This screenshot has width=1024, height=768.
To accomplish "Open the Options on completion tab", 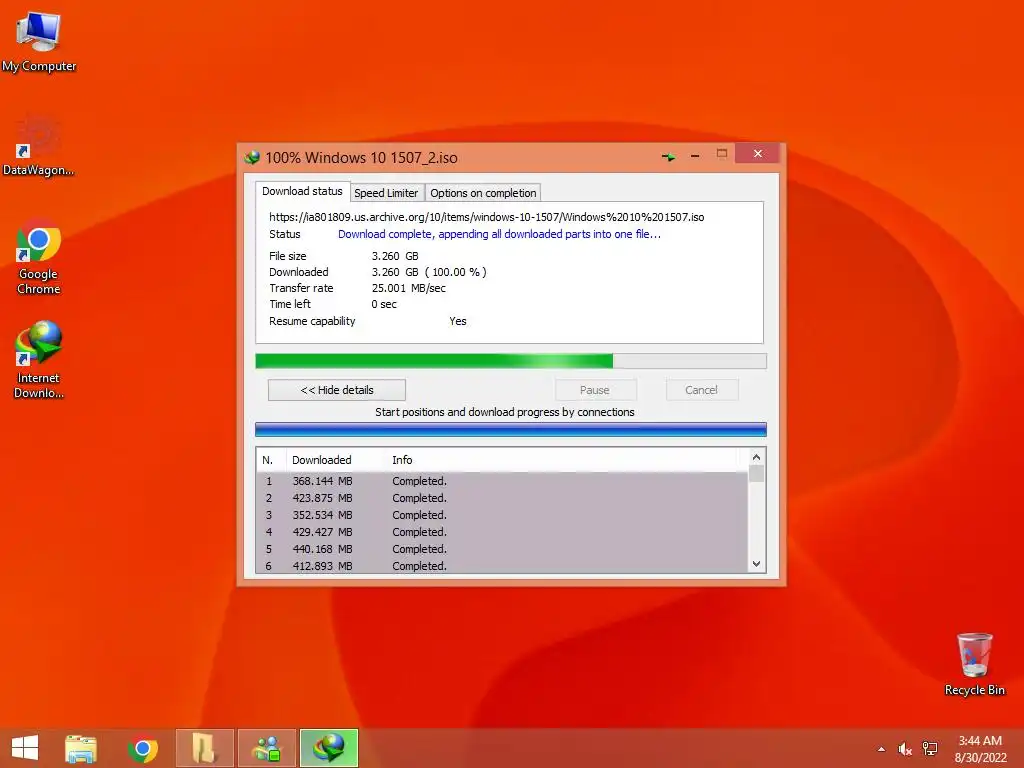I will (483, 193).
